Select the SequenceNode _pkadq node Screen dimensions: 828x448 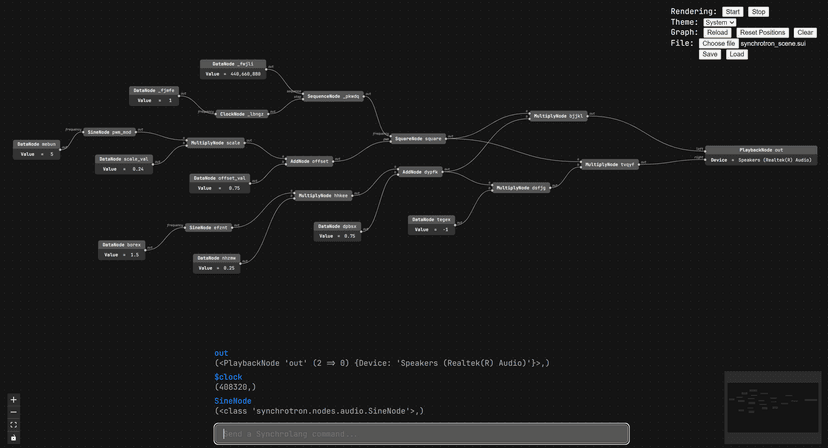pyautogui.click(x=333, y=97)
